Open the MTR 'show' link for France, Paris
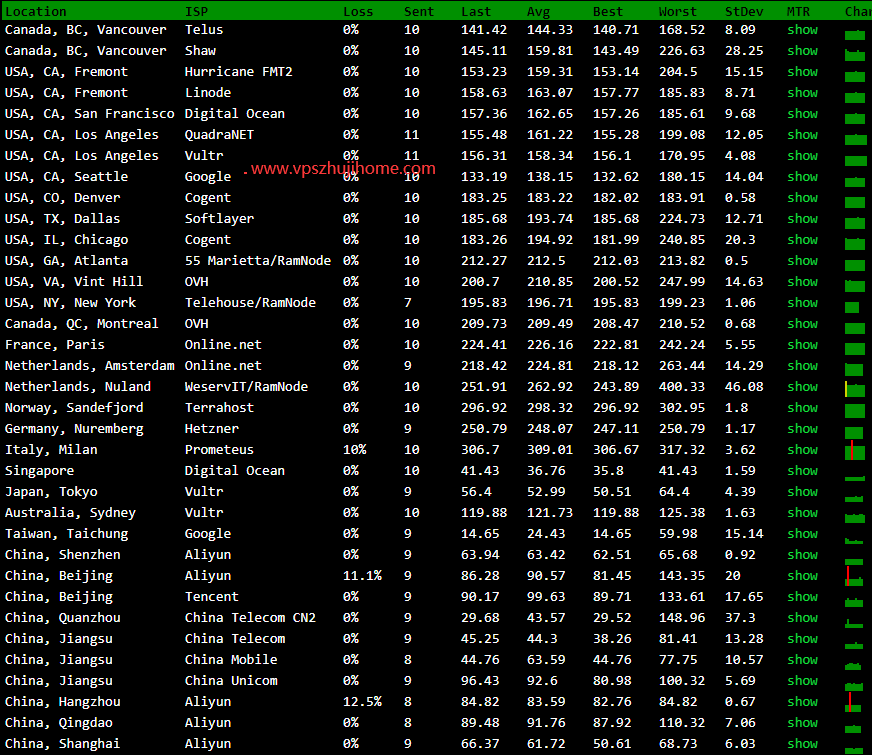This screenshot has height=755, width=872. point(802,345)
